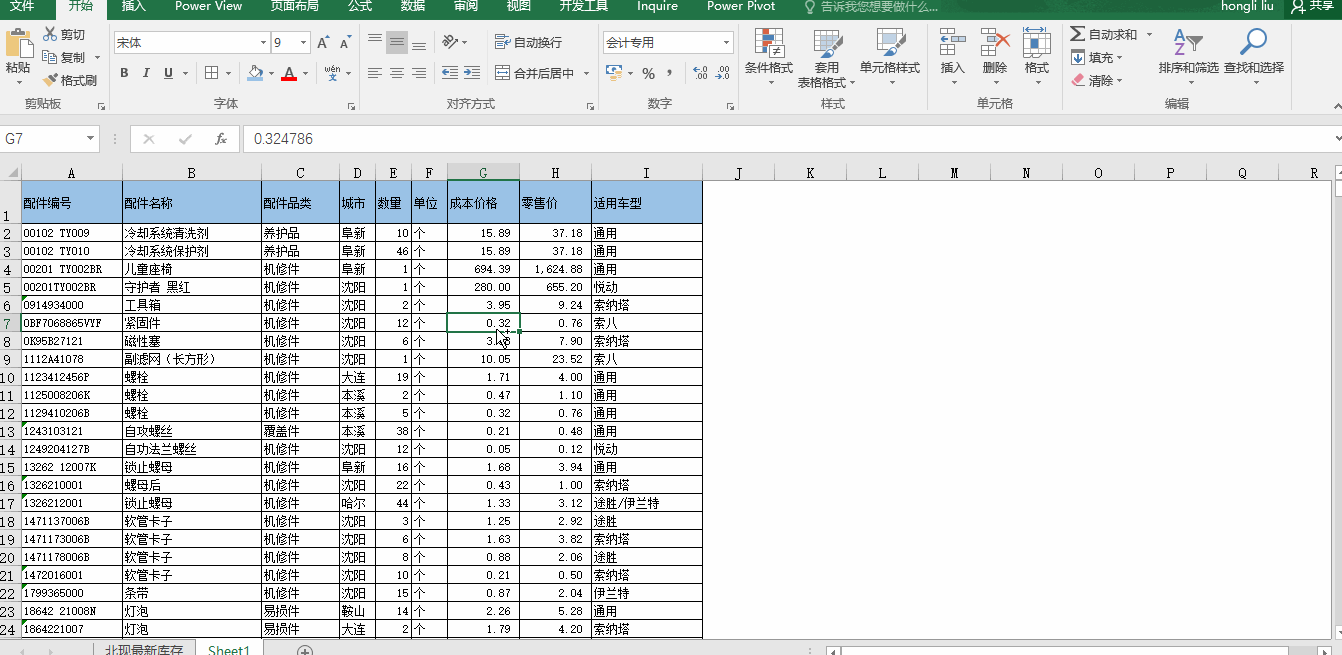Toggle bottom vertical alignment

coord(419,43)
